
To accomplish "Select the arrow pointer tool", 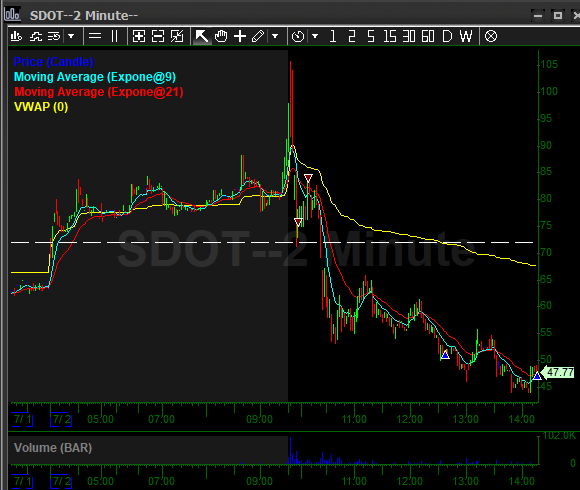I will (x=202, y=36).
